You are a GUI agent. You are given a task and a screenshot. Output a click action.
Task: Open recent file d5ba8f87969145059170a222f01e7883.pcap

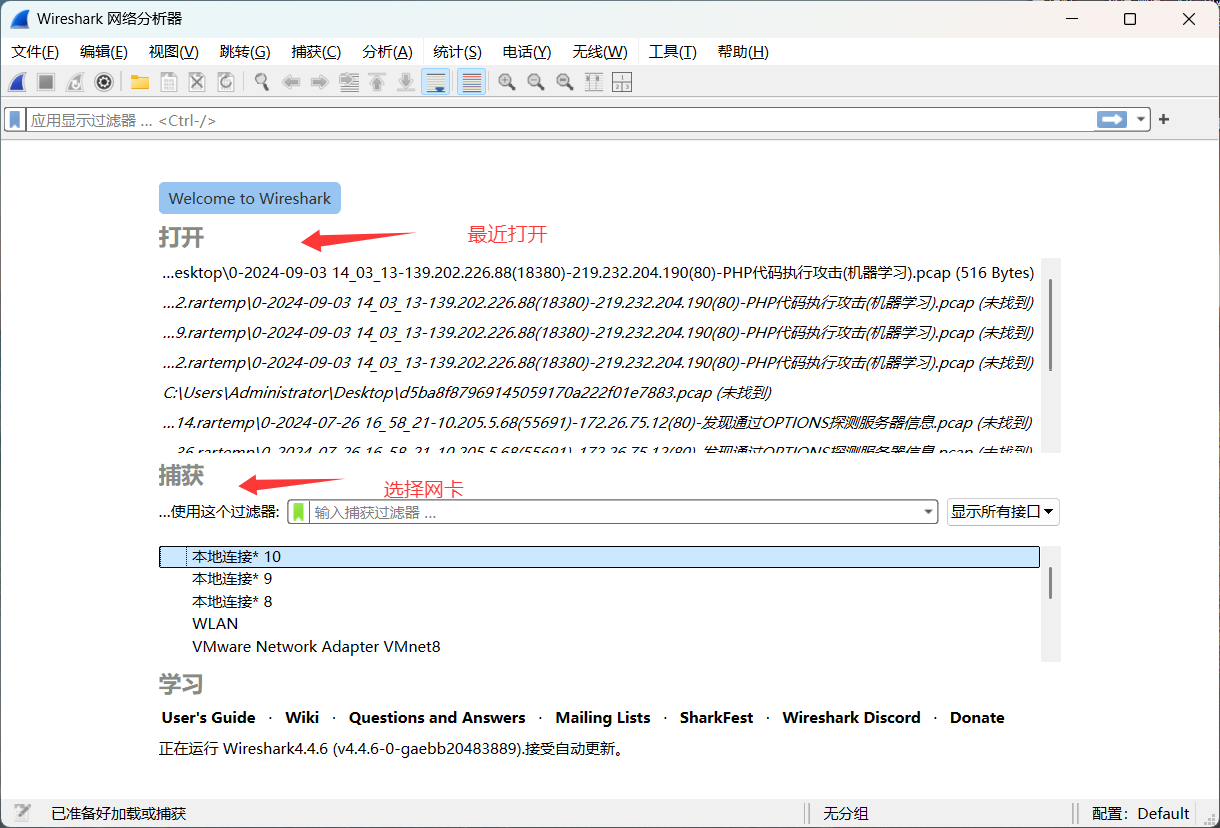(x=467, y=393)
